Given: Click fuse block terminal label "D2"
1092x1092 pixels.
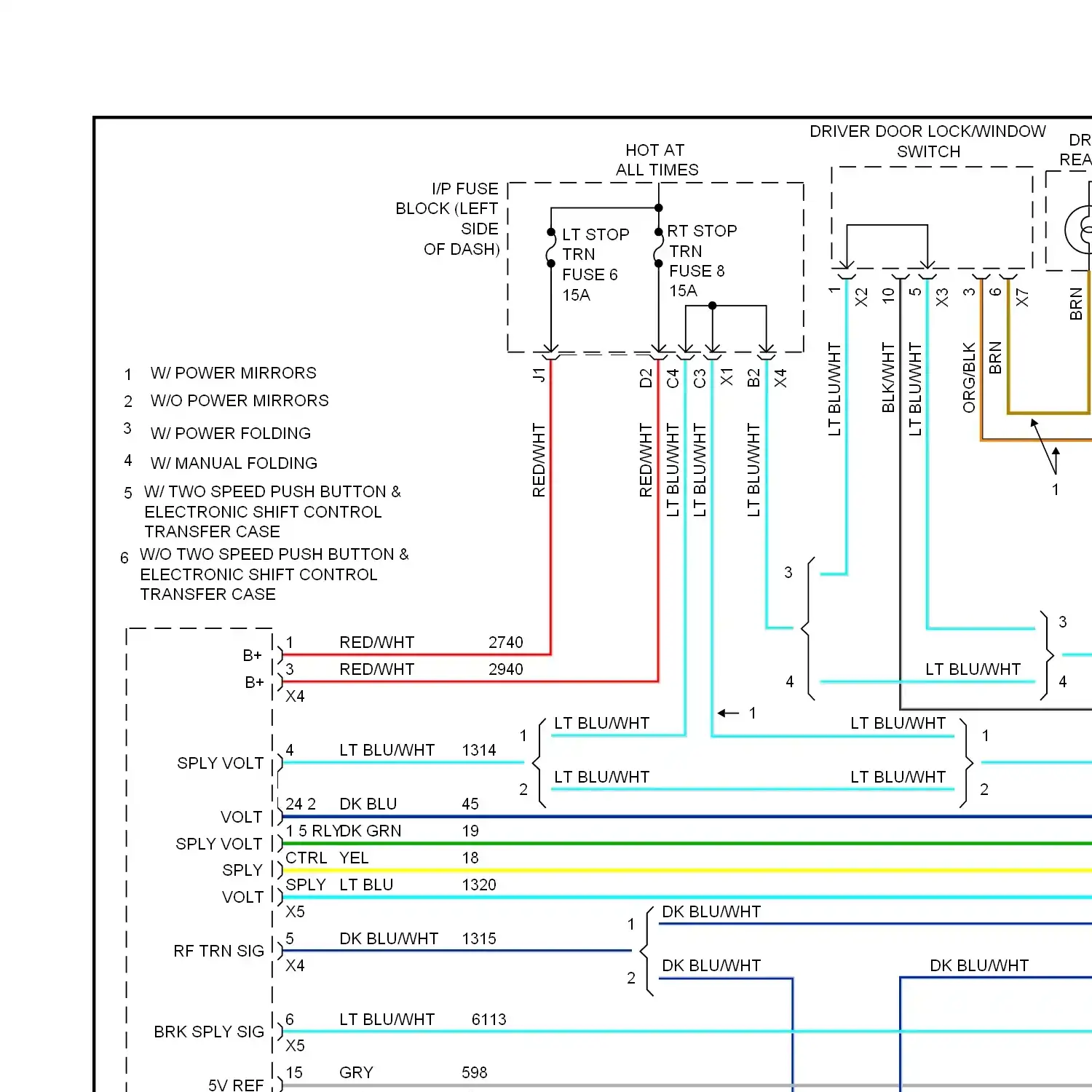Looking at the screenshot, I should [646, 379].
